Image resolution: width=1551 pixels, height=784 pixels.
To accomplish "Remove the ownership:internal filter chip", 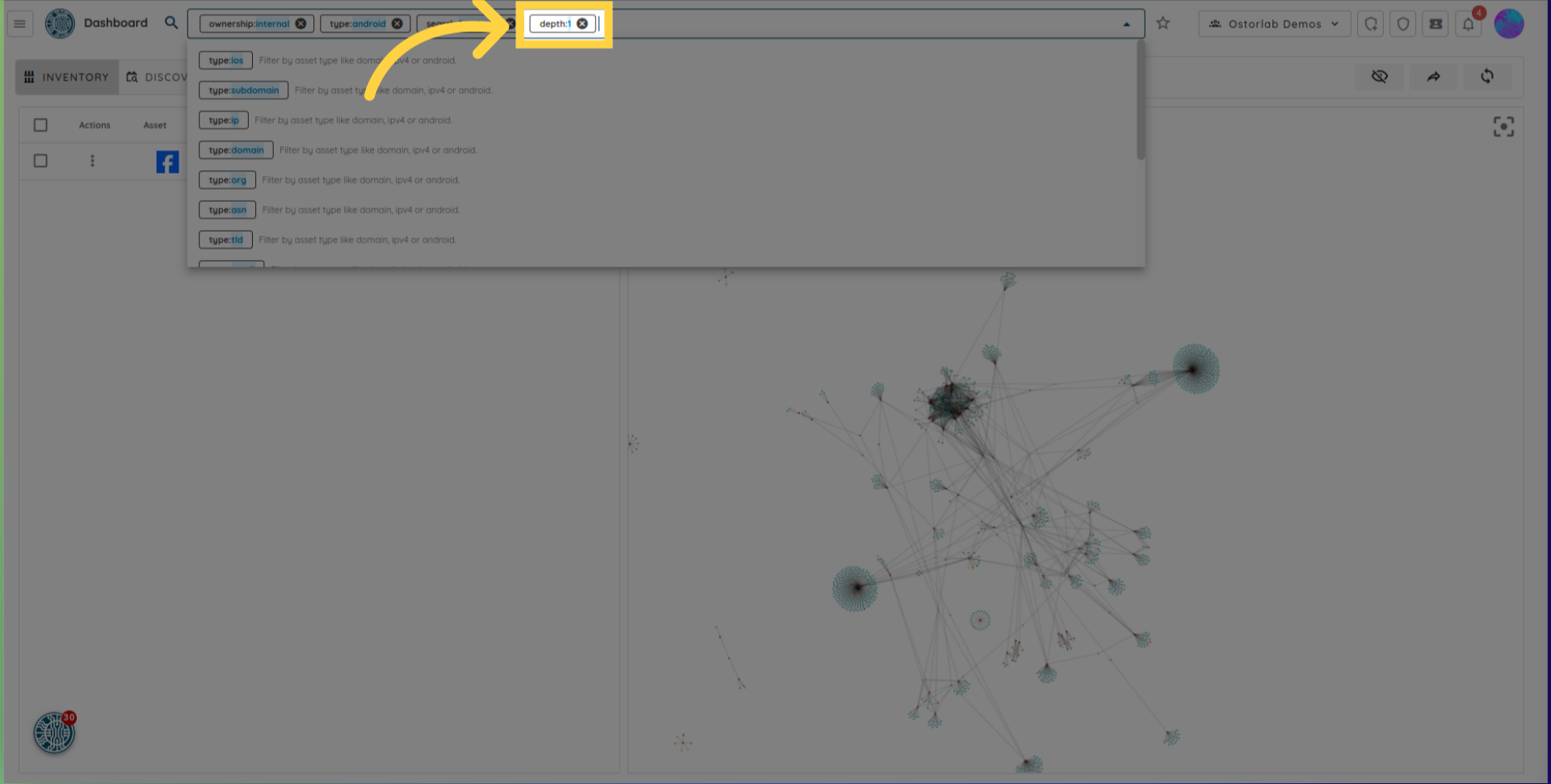I will pyautogui.click(x=301, y=23).
